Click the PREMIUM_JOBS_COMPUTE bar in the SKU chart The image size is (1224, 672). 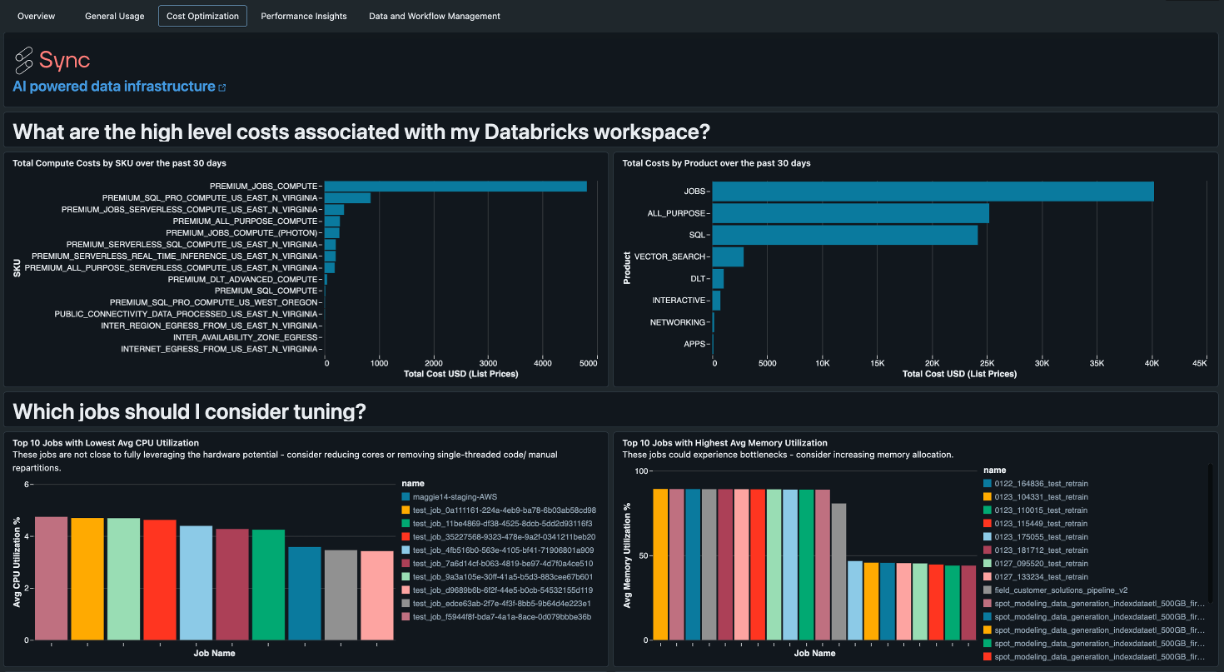click(x=456, y=186)
